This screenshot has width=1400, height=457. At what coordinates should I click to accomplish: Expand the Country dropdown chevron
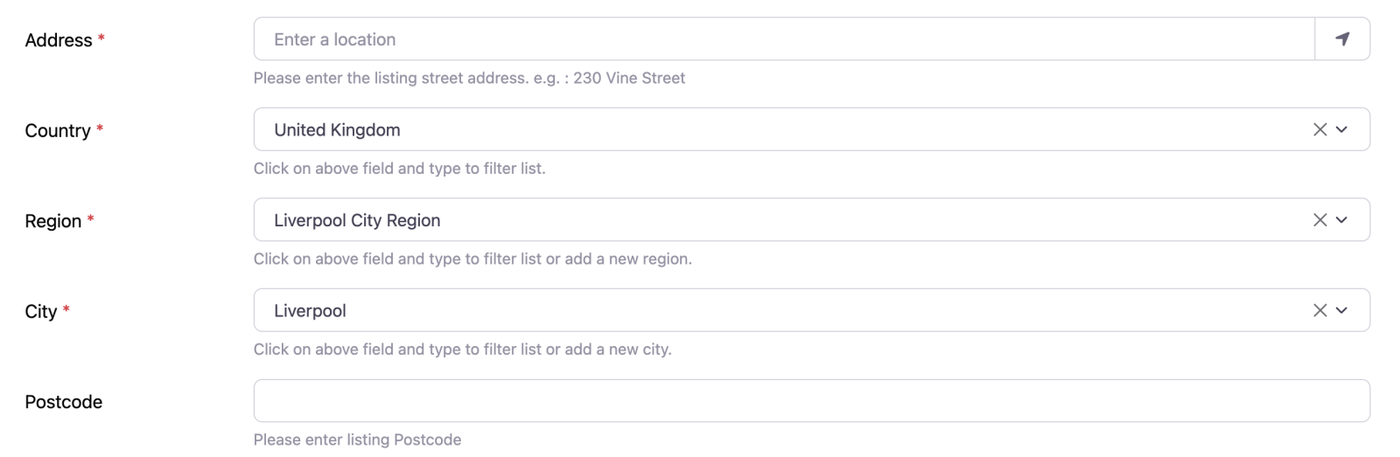point(1342,130)
